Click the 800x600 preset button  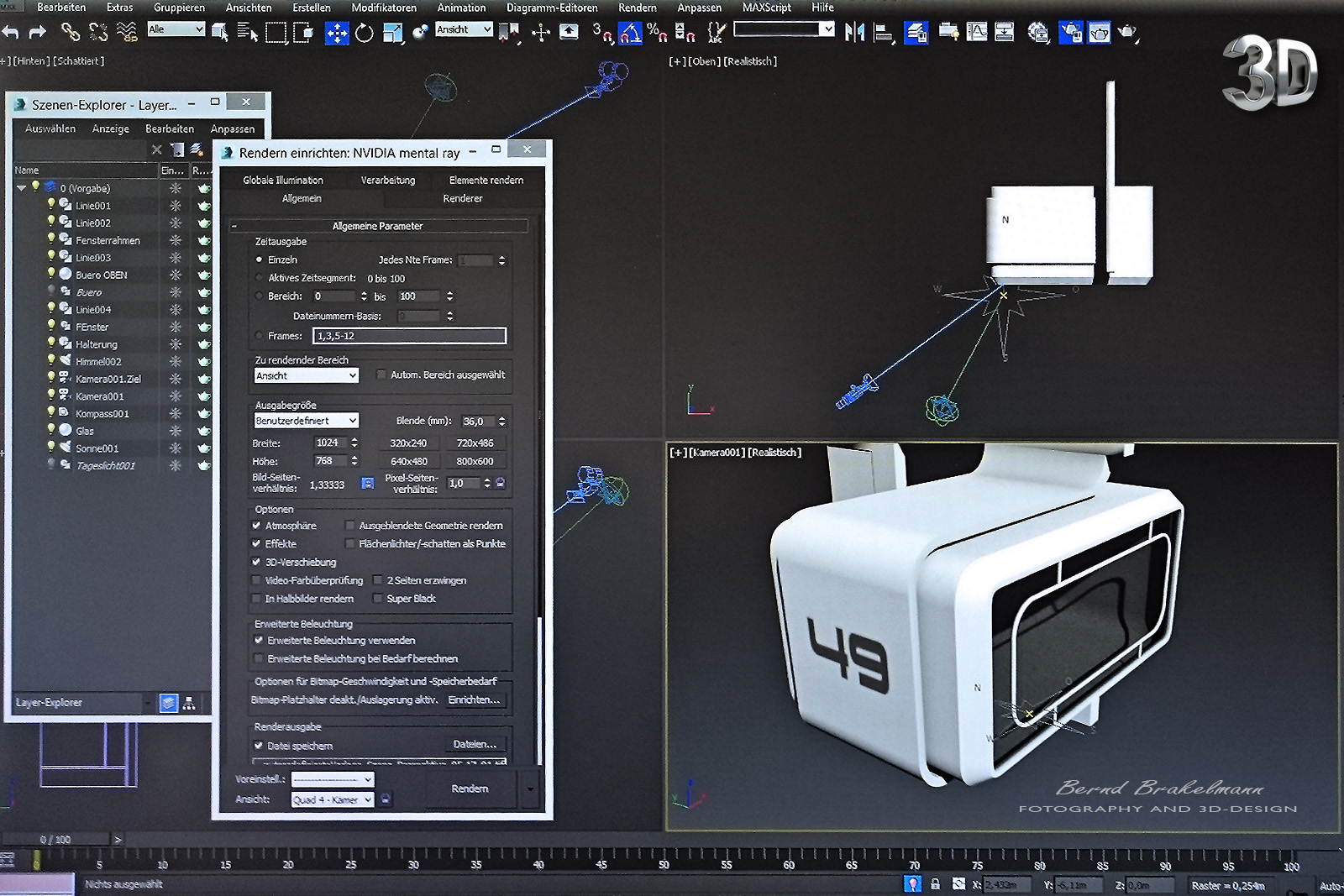(475, 461)
